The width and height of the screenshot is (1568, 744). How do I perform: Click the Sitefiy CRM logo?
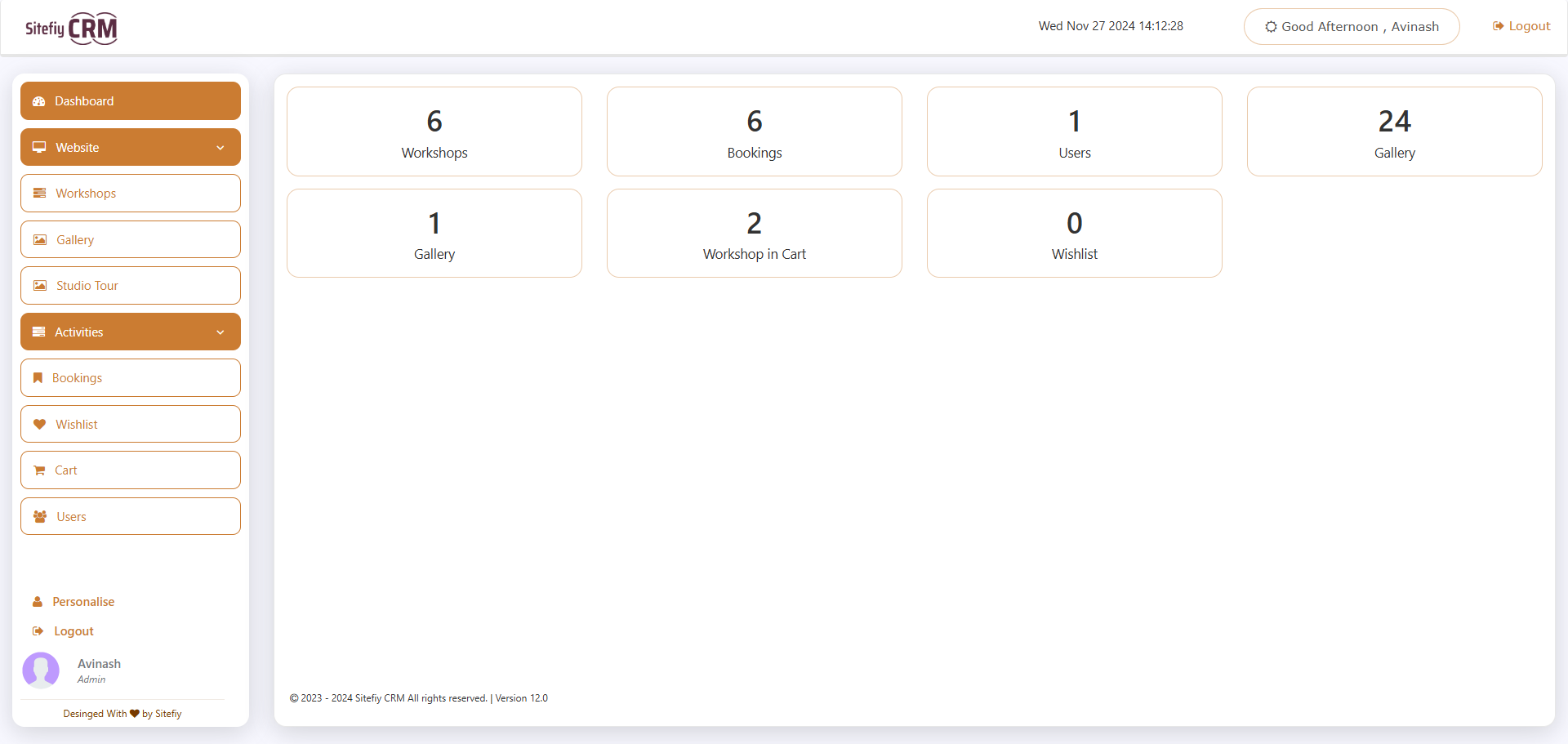coord(71,28)
